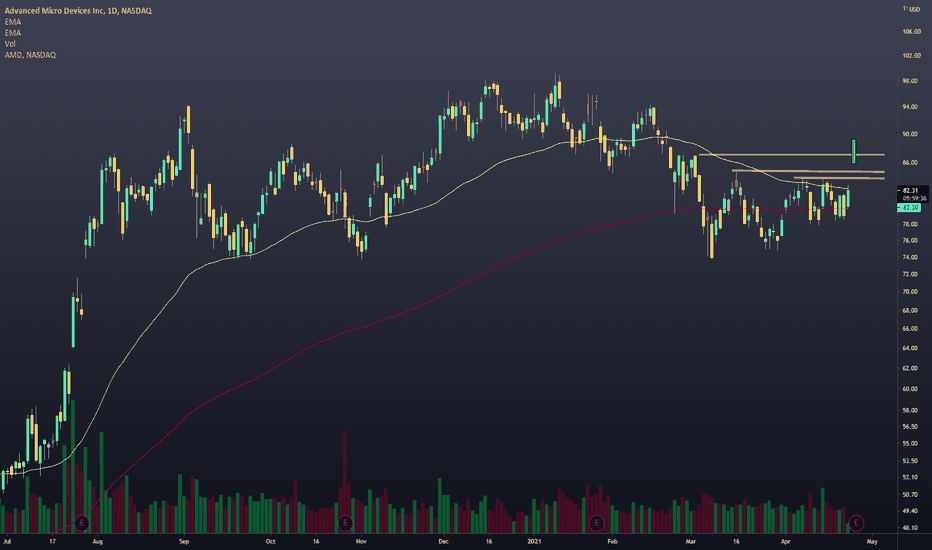The width and height of the screenshot is (932, 550).
Task: Click 90.00 on the price axis
Action: 910,134
